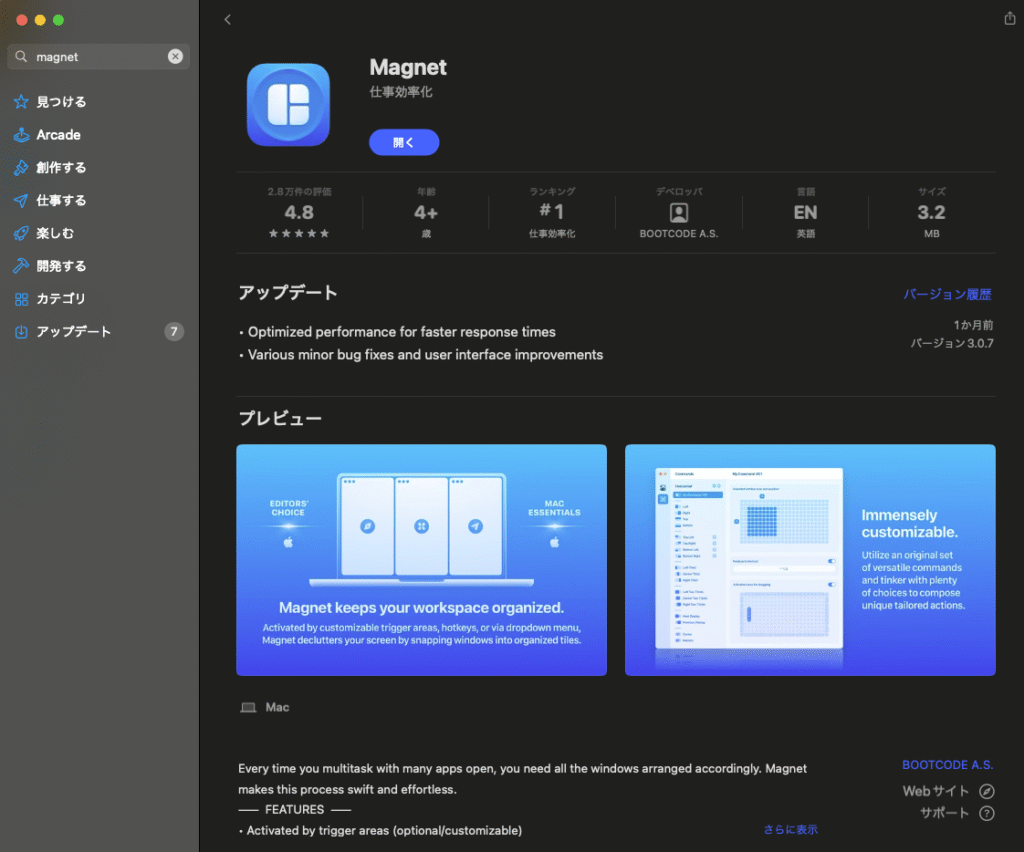Click the FEATURES heading in description
Image resolution: width=1024 pixels, height=852 pixels.
[x=294, y=810]
